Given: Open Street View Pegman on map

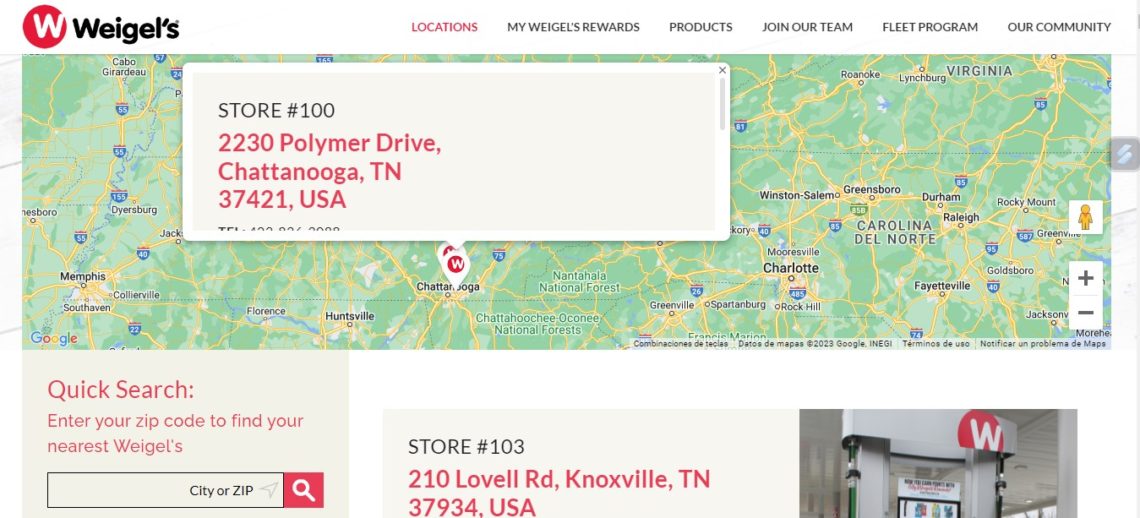Looking at the screenshot, I should pyautogui.click(x=1085, y=217).
